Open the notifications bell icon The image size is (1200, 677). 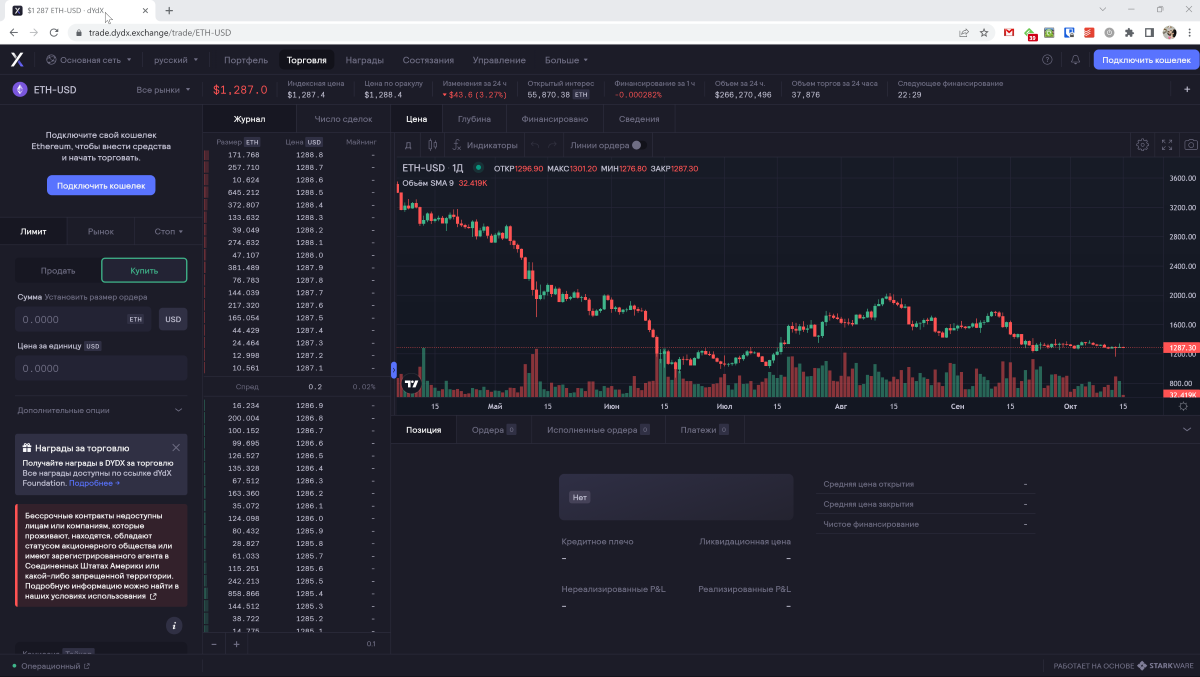(x=1075, y=60)
